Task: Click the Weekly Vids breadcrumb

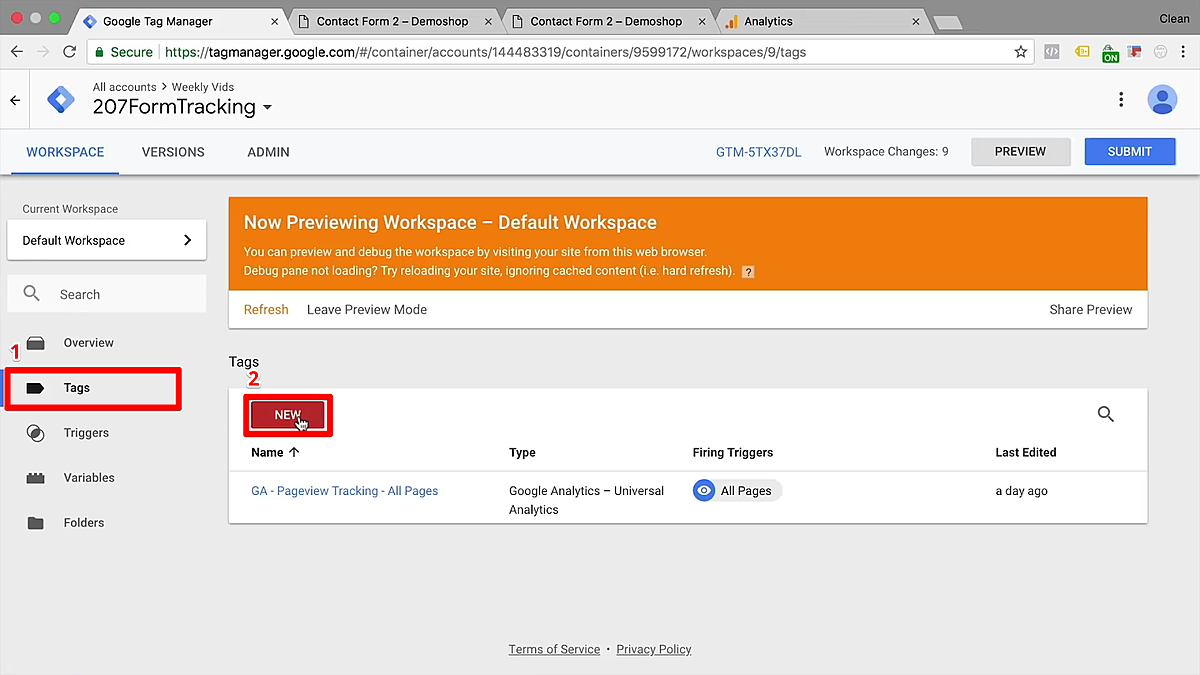Action: click(x=203, y=87)
